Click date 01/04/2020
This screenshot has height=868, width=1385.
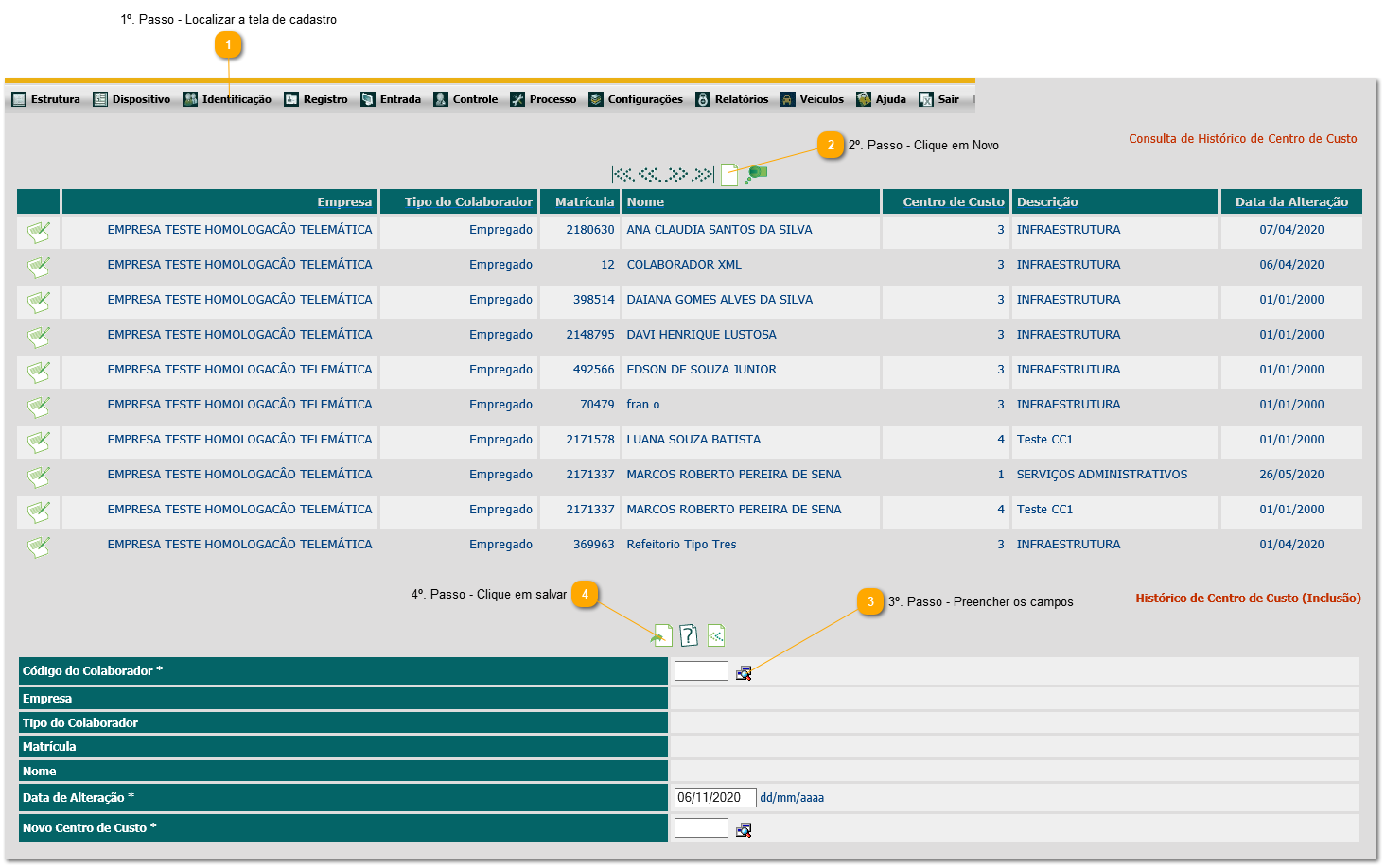(1291, 545)
